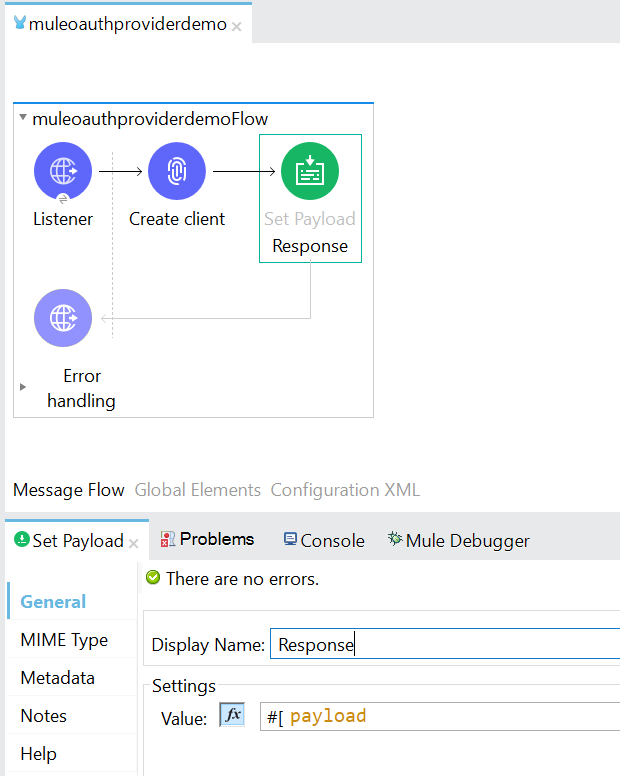The height and width of the screenshot is (776, 620).
Task: Click the Console monitor icon
Action: 290,539
